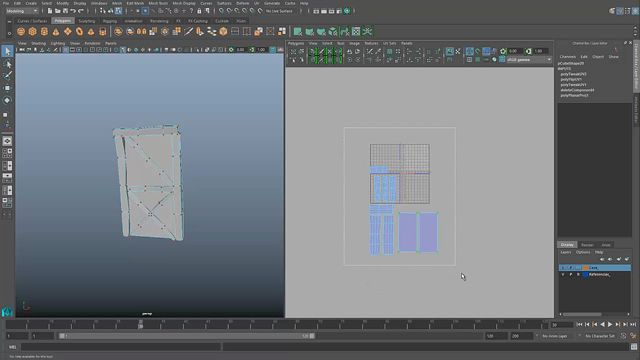Open the Modeling workspace menu set dropdown
The width and height of the screenshot is (640, 360).
[x=22, y=11]
